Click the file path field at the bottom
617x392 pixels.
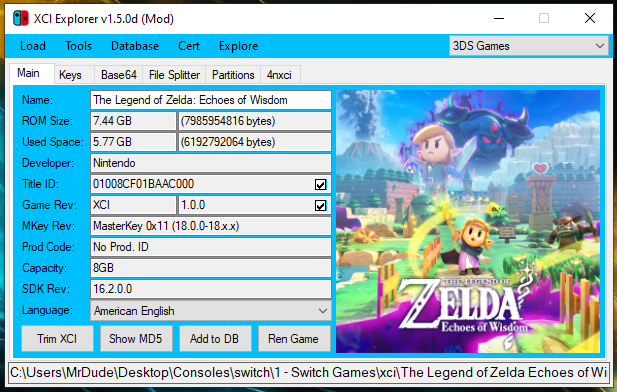(x=309, y=372)
